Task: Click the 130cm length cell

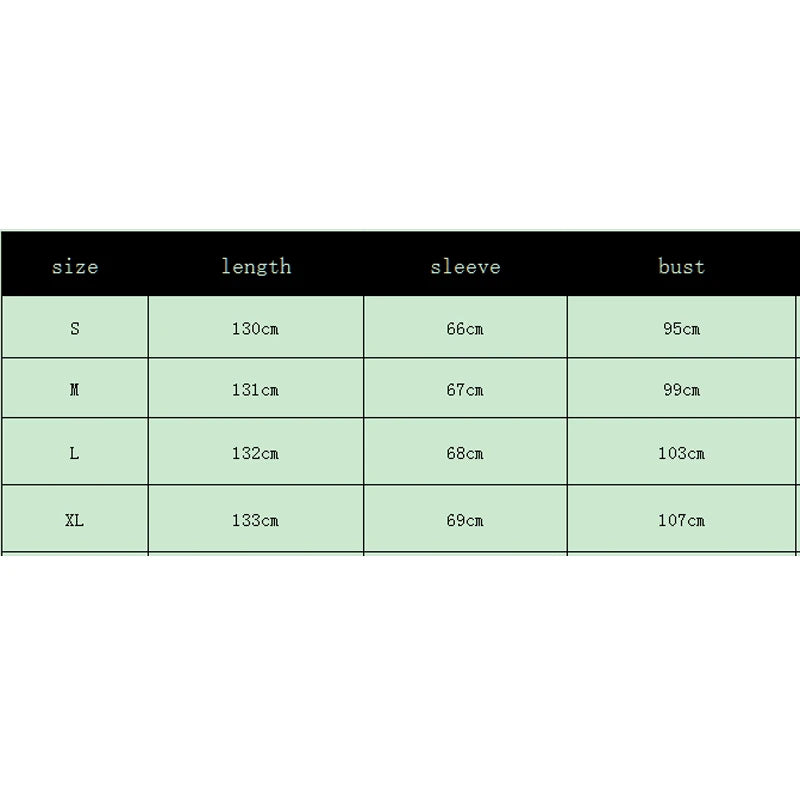Action: [x=255, y=329]
